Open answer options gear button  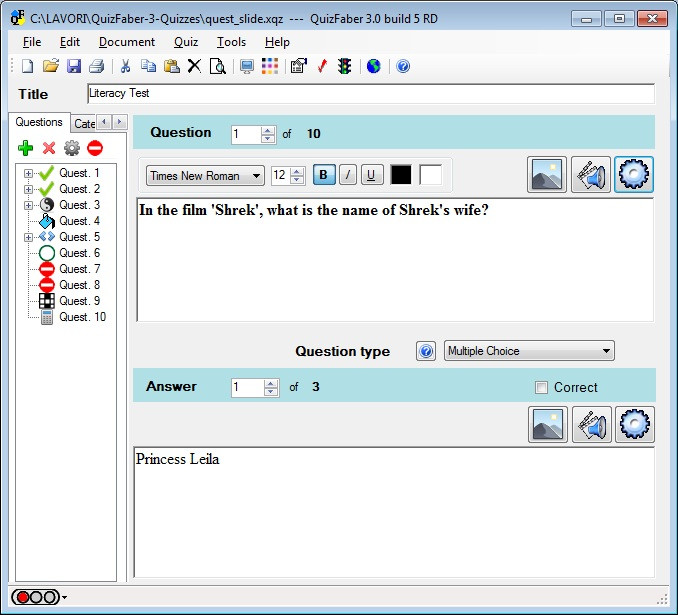635,424
